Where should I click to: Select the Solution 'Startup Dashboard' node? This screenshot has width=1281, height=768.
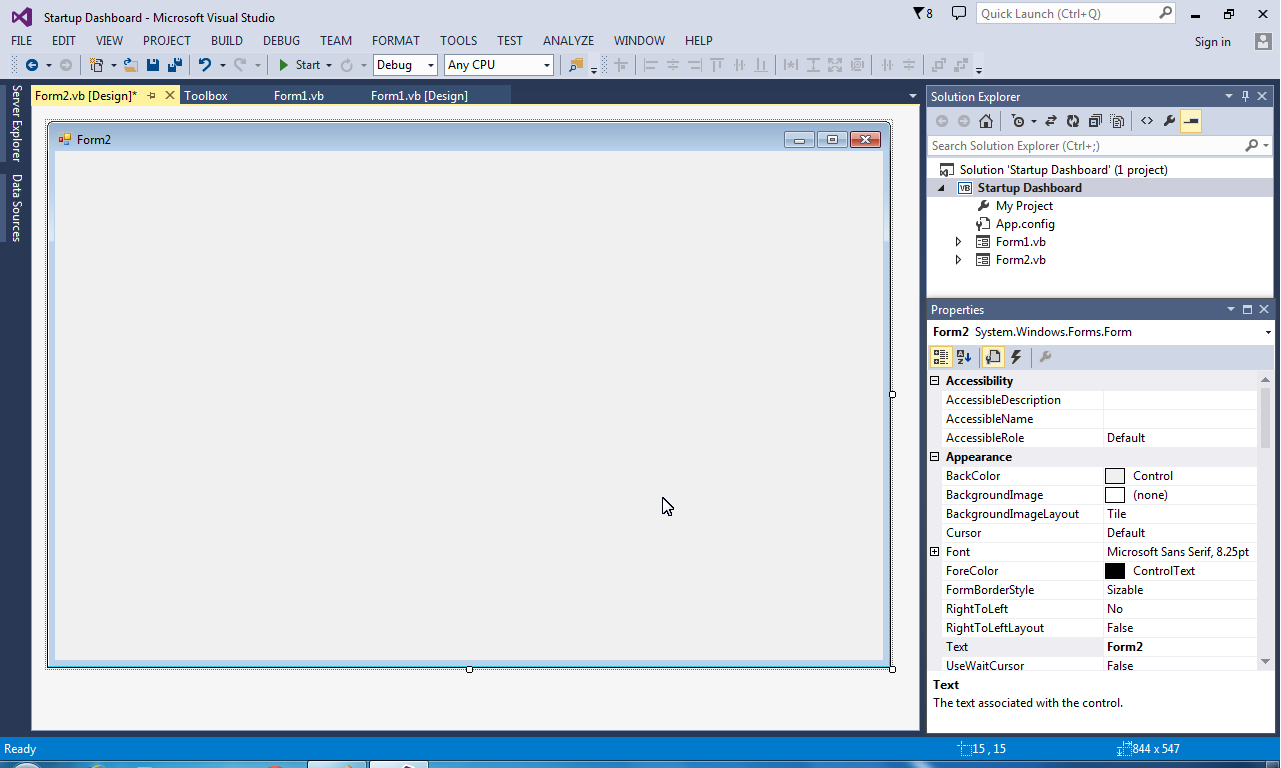click(1063, 170)
